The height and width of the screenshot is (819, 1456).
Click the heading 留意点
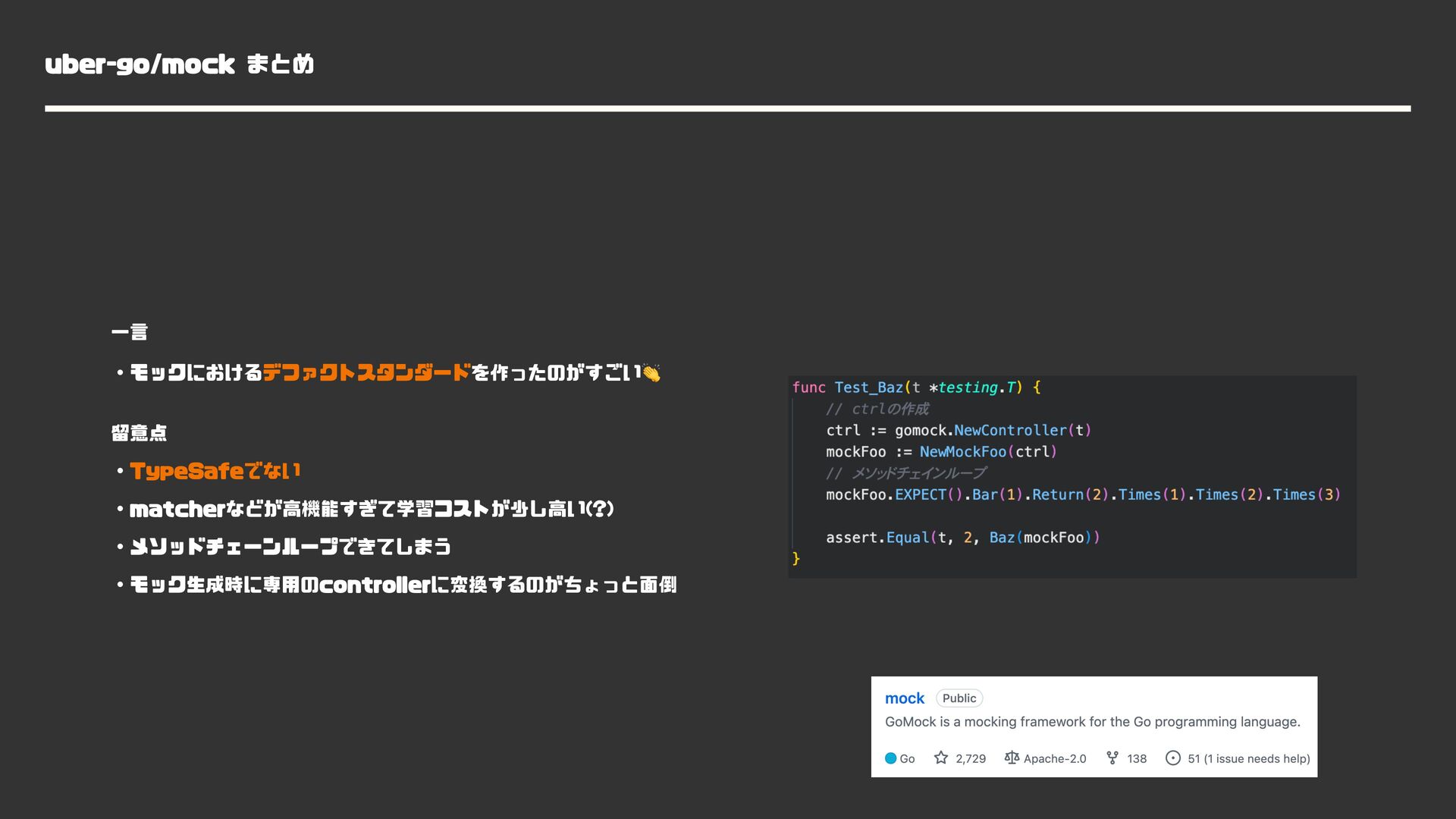pyautogui.click(x=139, y=433)
